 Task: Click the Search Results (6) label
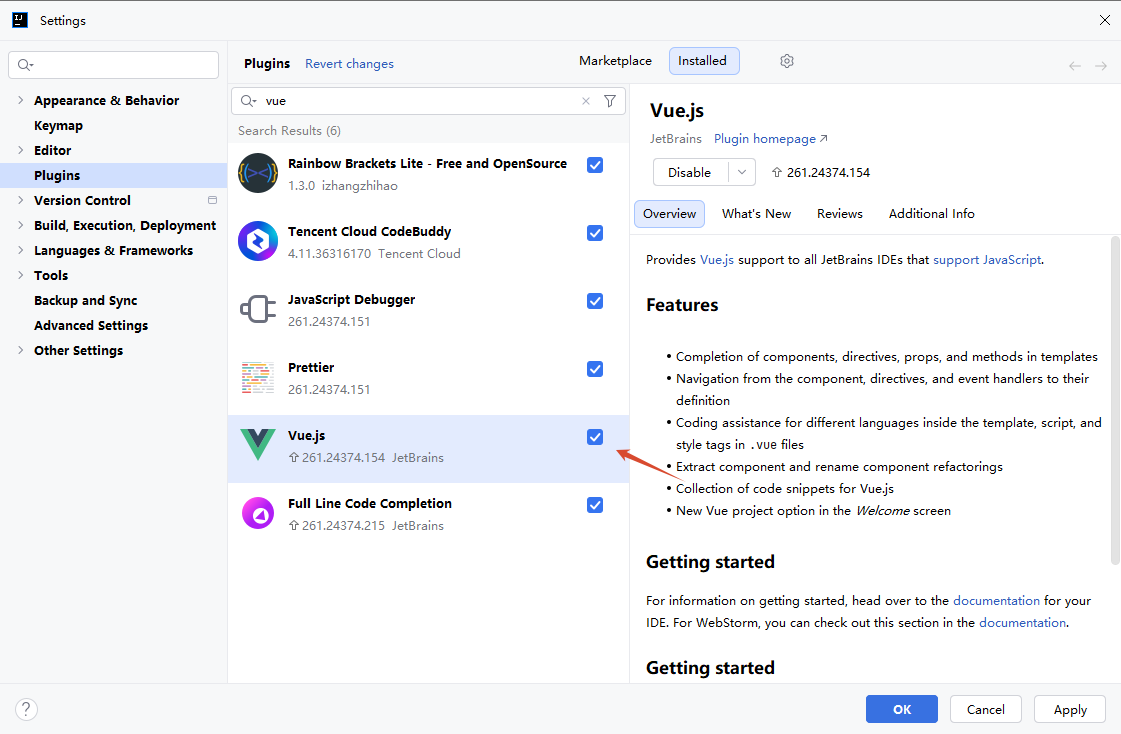[289, 131]
